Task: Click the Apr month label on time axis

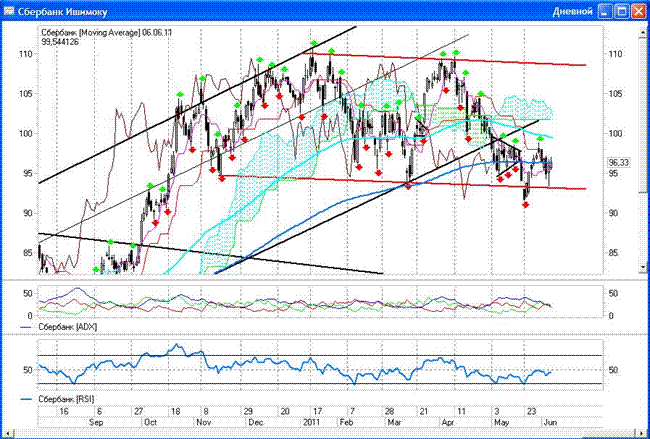Action: [448, 422]
